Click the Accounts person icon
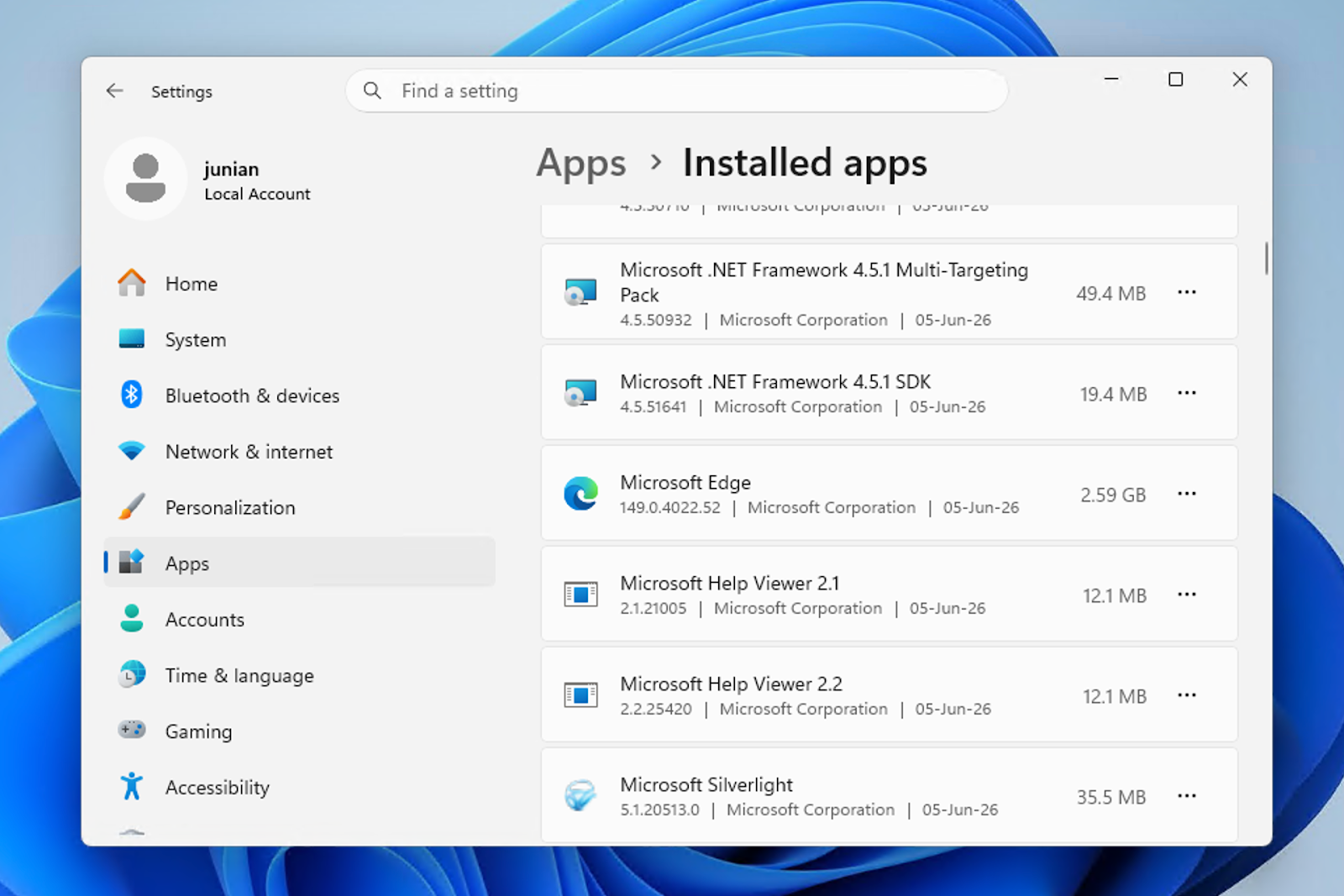 (x=132, y=619)
